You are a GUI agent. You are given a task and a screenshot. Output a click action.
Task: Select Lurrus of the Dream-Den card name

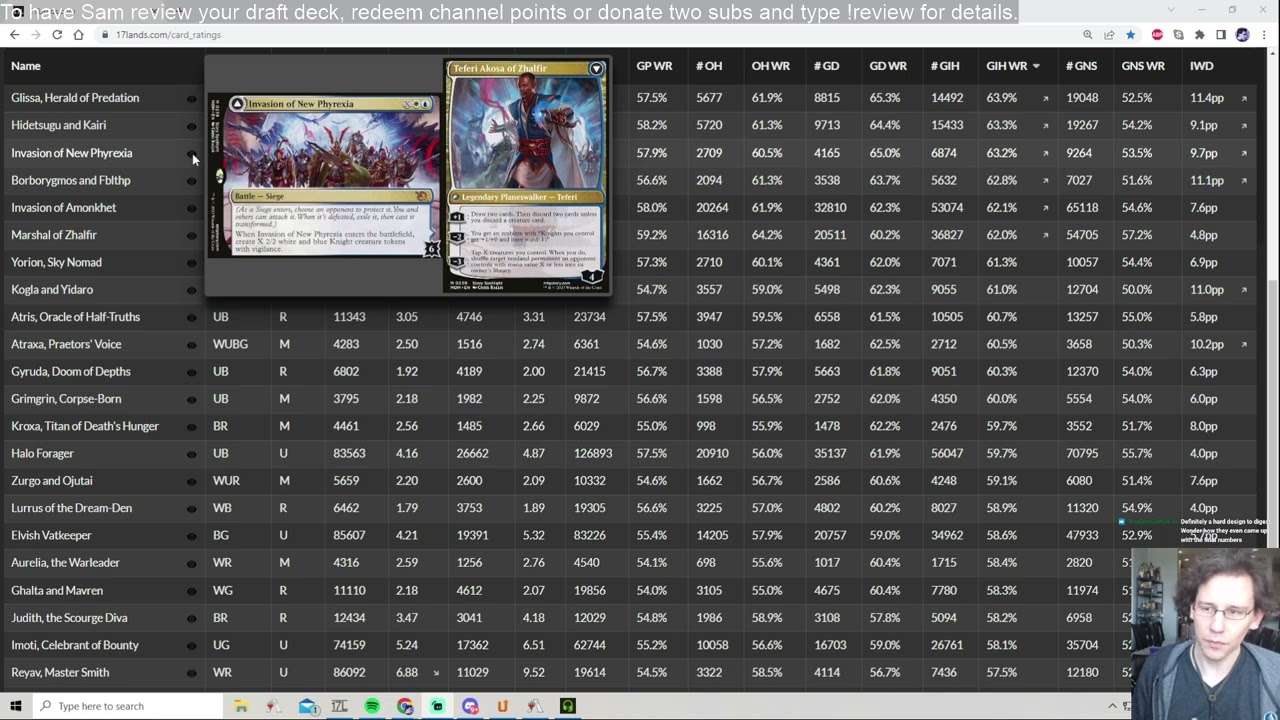coord(71,508)
